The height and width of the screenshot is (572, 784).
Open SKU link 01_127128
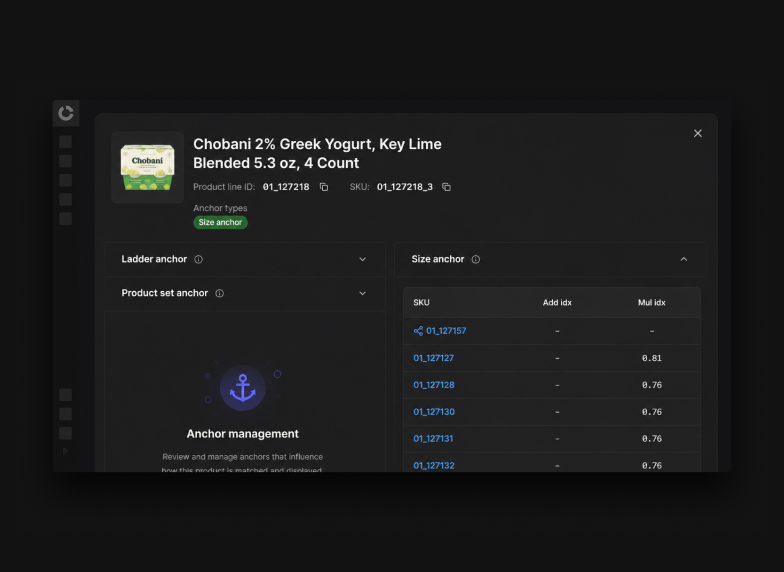point(434,385)
